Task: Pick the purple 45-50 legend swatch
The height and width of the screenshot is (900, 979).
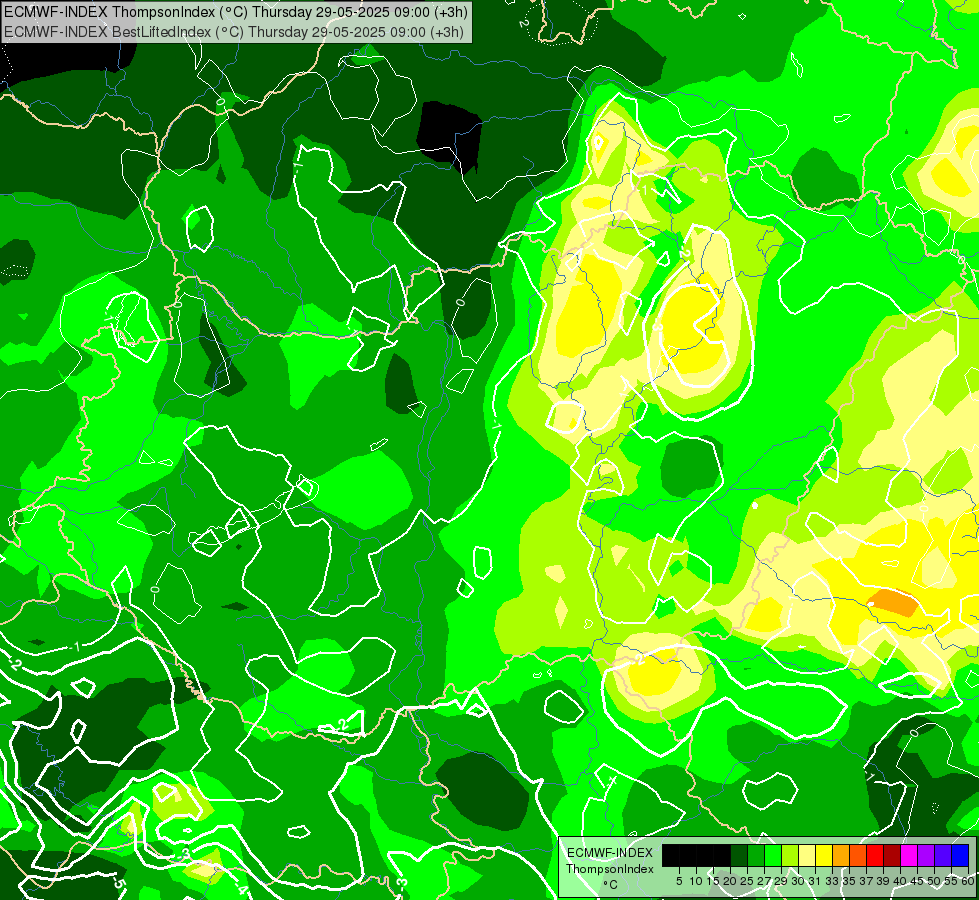Action: [925, 855]
